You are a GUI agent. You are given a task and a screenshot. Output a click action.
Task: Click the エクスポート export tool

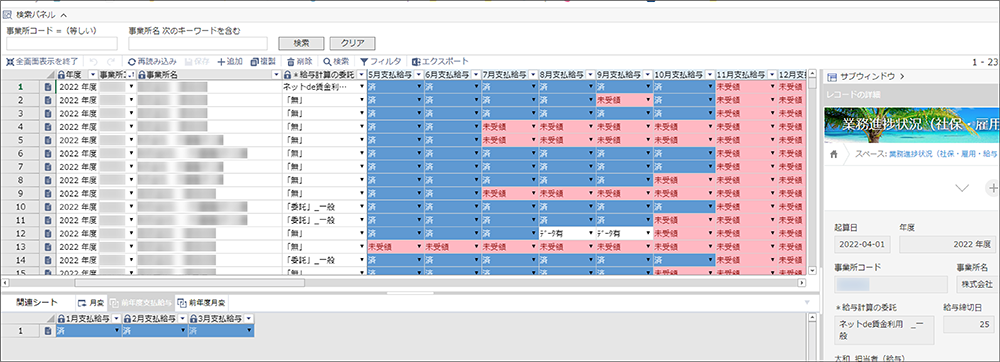(440, 62)
